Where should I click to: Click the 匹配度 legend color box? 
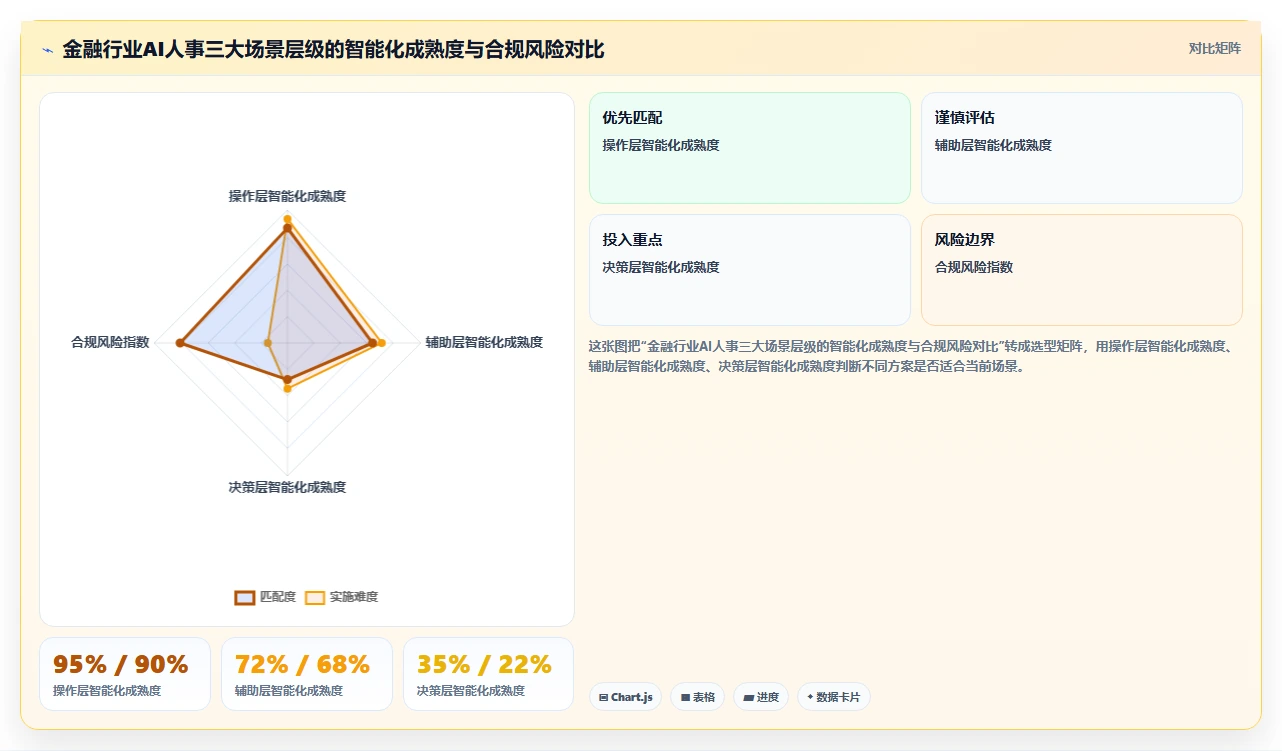point(245,597)
